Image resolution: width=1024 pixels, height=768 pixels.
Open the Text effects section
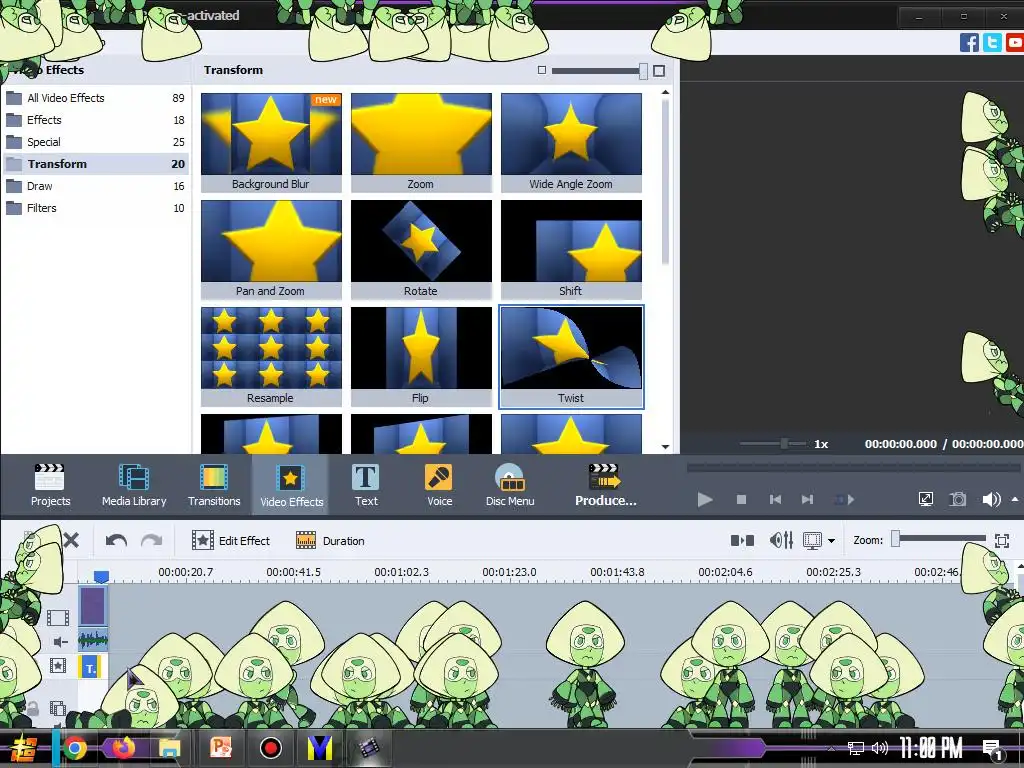pos(366,485)
